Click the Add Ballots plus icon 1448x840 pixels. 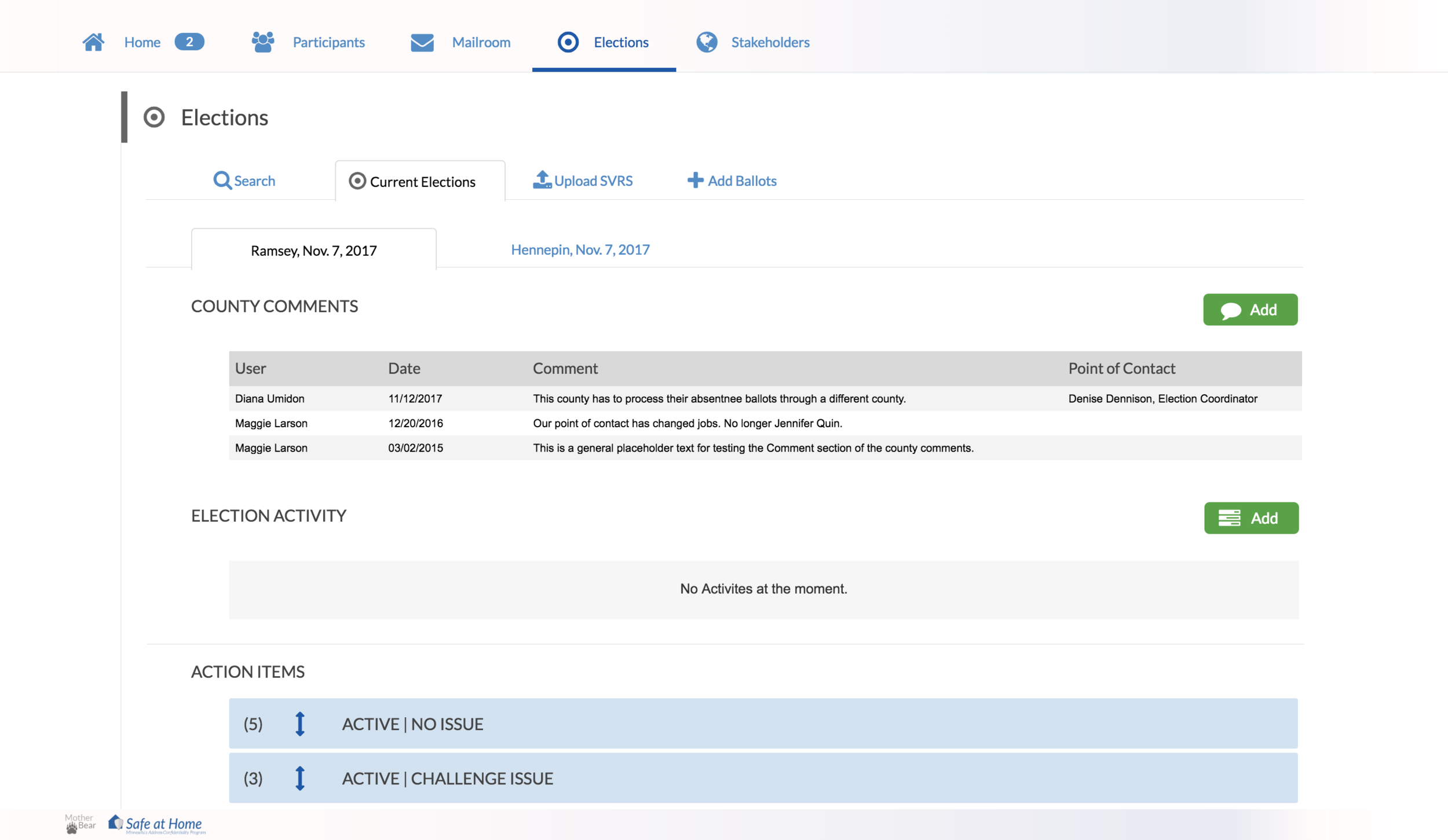[695, 180]
